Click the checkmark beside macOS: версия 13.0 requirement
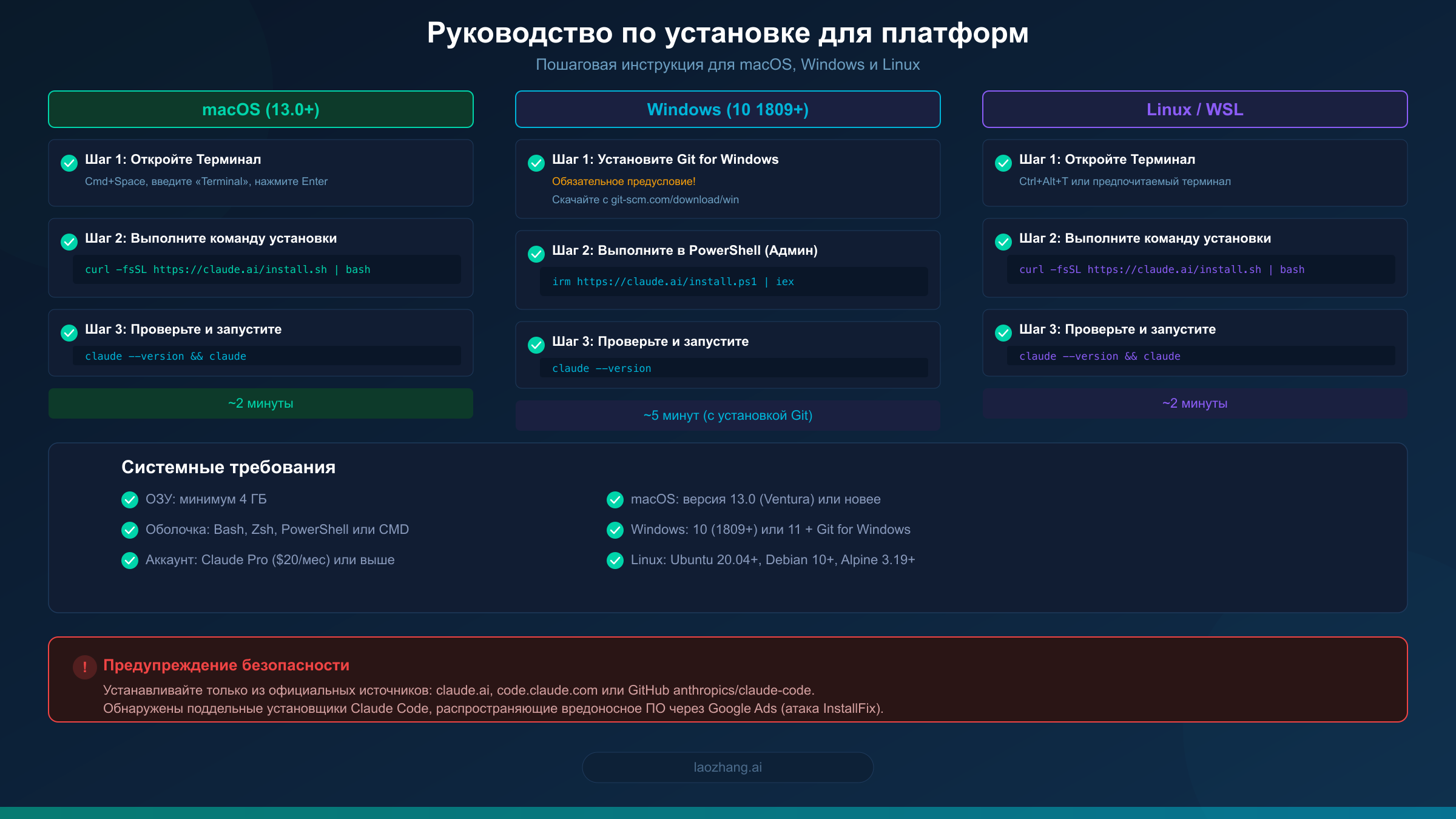 [x=615, y=499]
